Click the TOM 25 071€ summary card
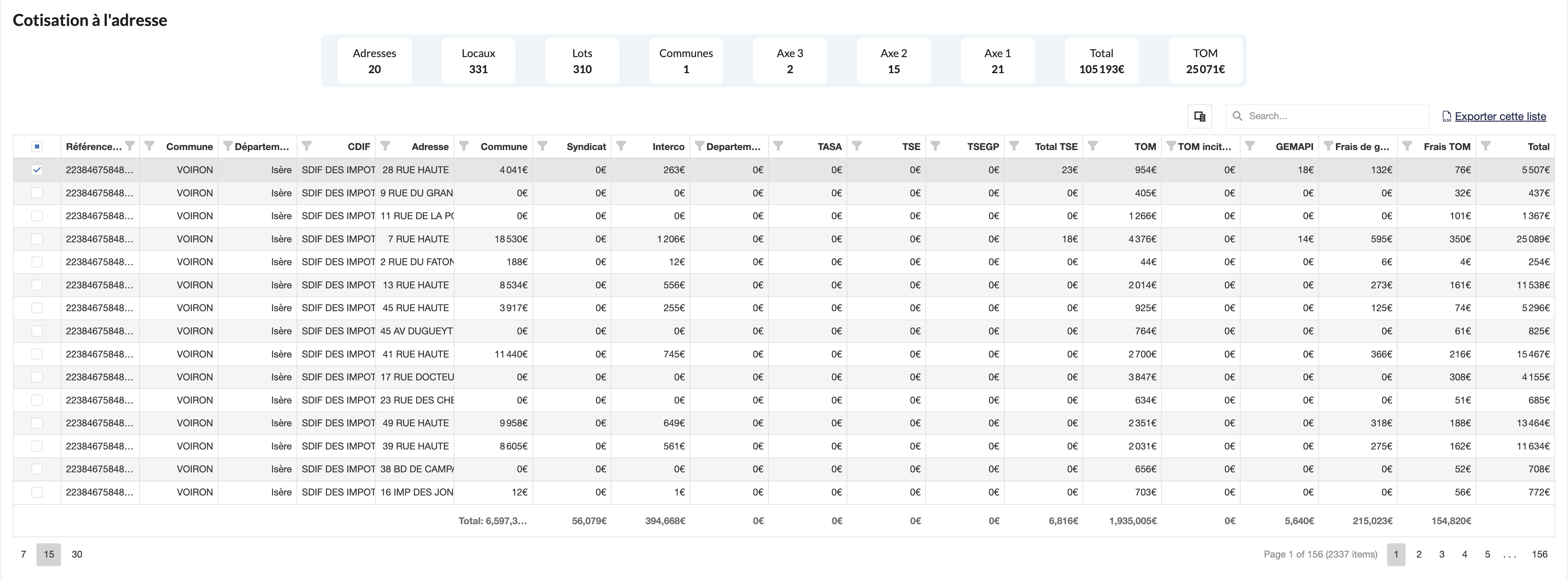1568x581 pixels. pyautogui.click(x=1205, y=61)
